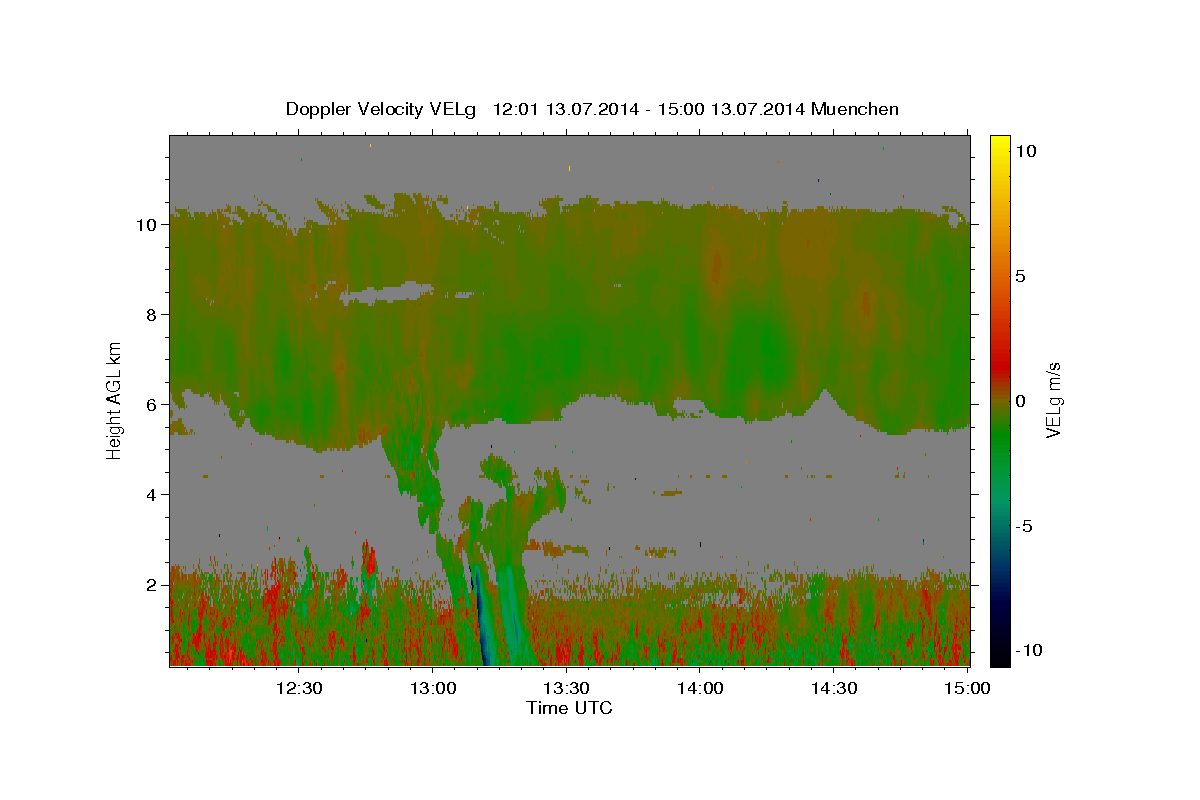Click the 'Time UTC' axis label
Screen dimensions: 1200x800
click(569, 708)
